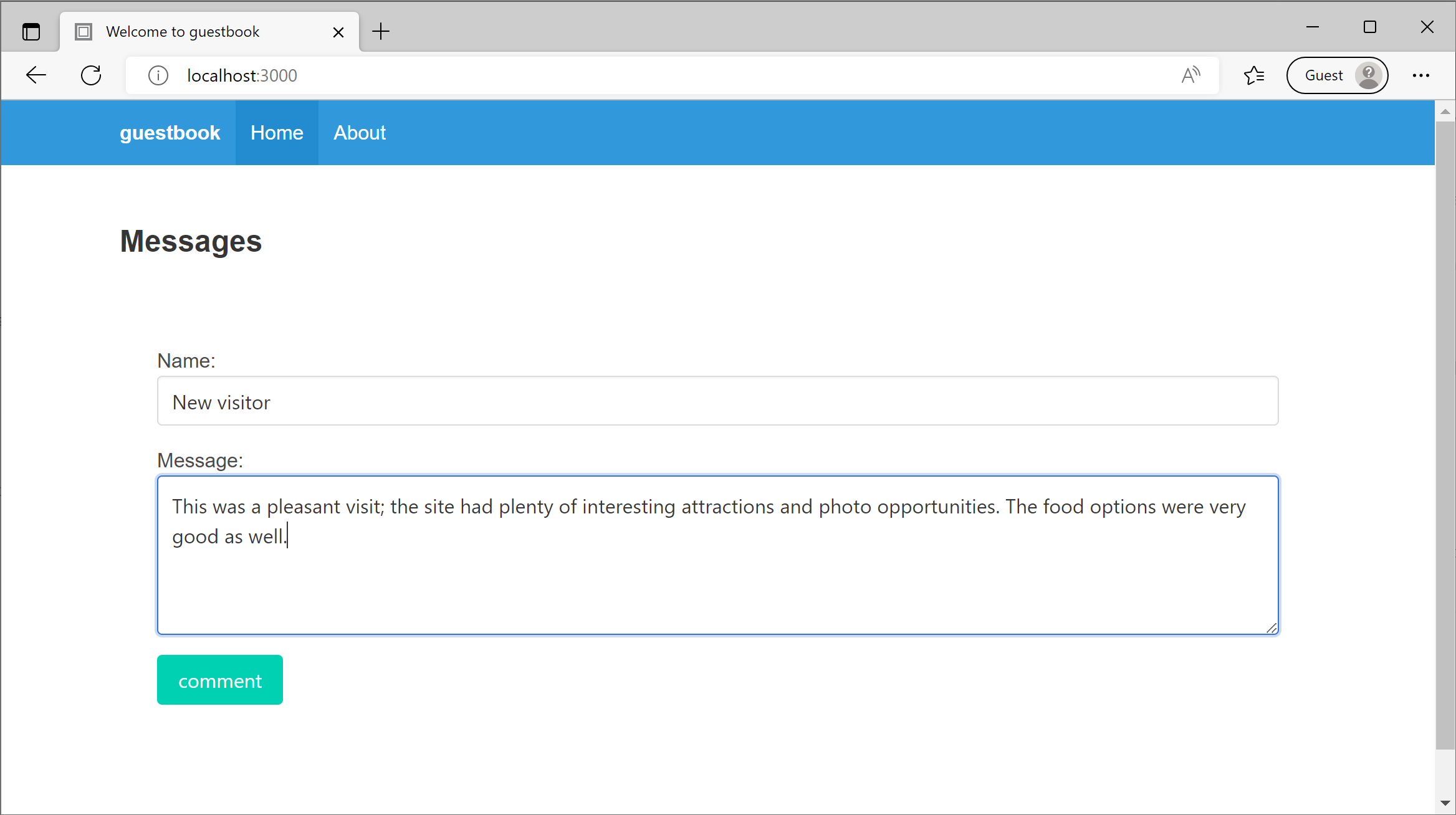Close the Welcome to guestbook tab
This screenshot has width=1456, height=815.
(338, 31)
